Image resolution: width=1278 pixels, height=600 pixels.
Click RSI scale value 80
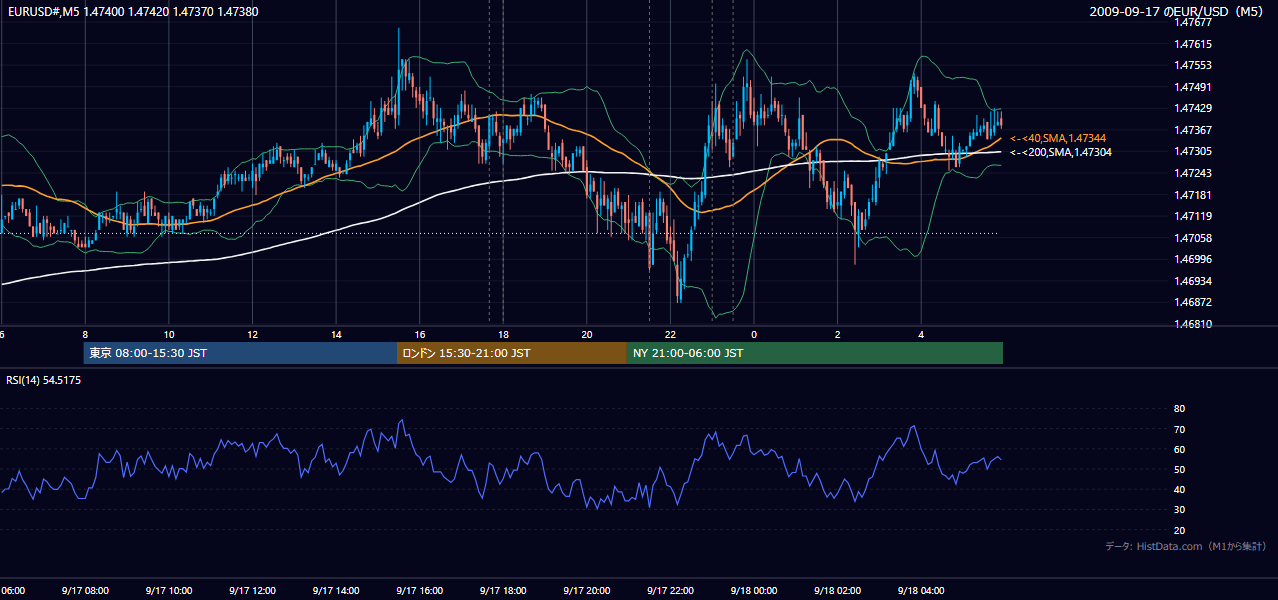(1180, 409)
